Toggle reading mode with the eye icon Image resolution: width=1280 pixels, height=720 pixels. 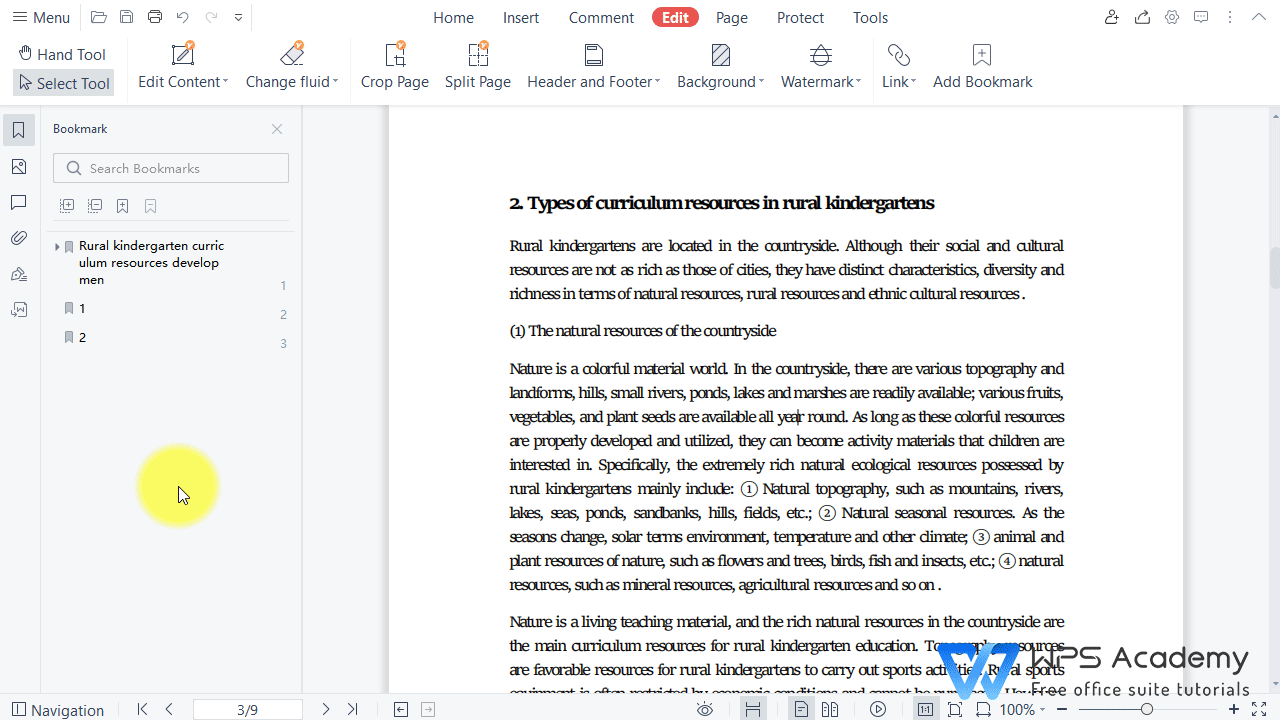pyautogui.click(x=705, y=709)
